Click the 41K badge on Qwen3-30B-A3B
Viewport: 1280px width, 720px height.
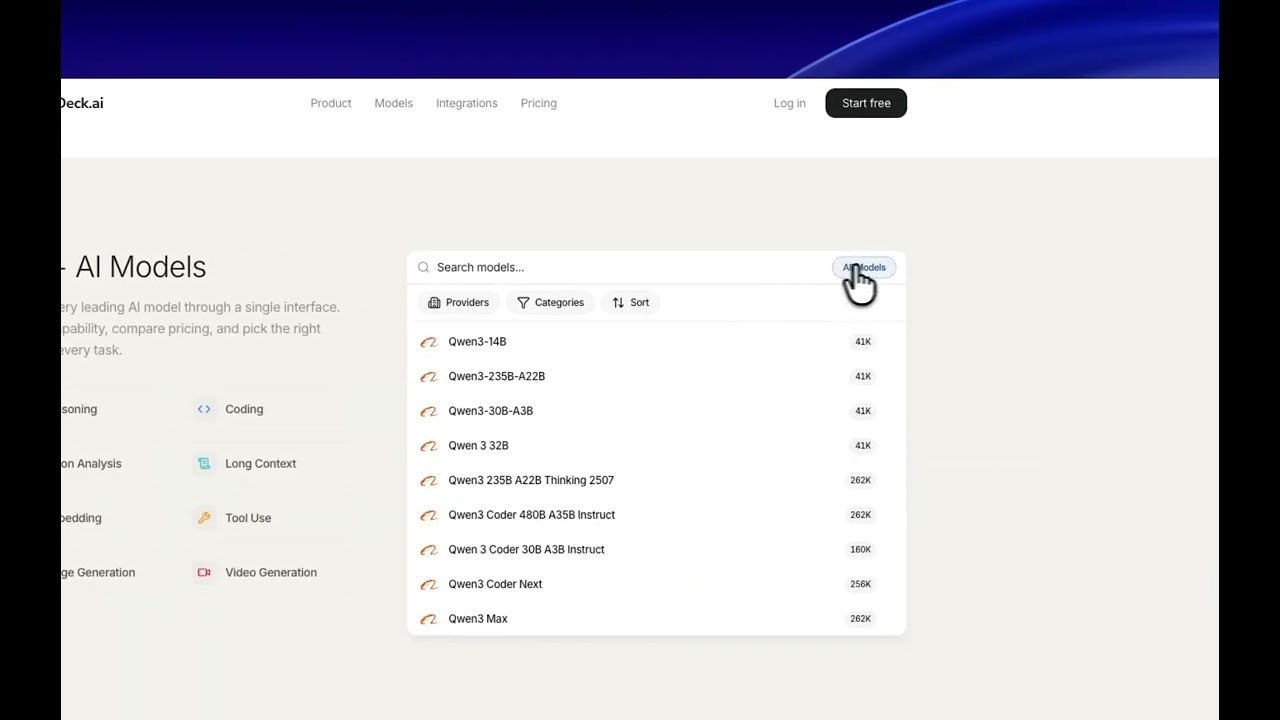pos(862,411)
